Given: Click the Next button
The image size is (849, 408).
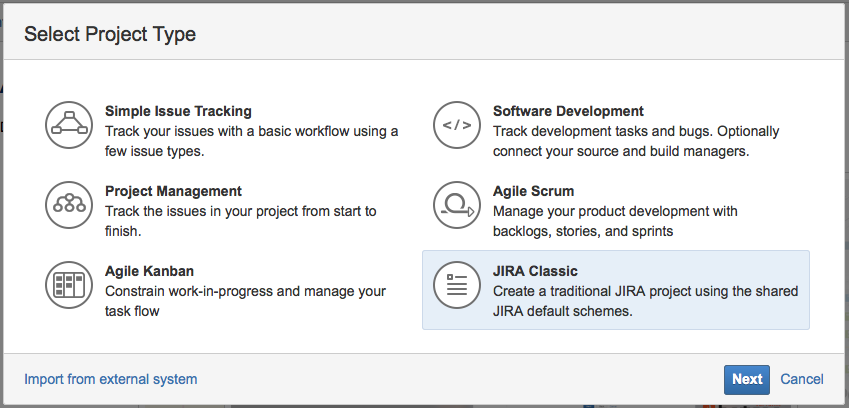Looking at the screenshot, I should 747,379.
